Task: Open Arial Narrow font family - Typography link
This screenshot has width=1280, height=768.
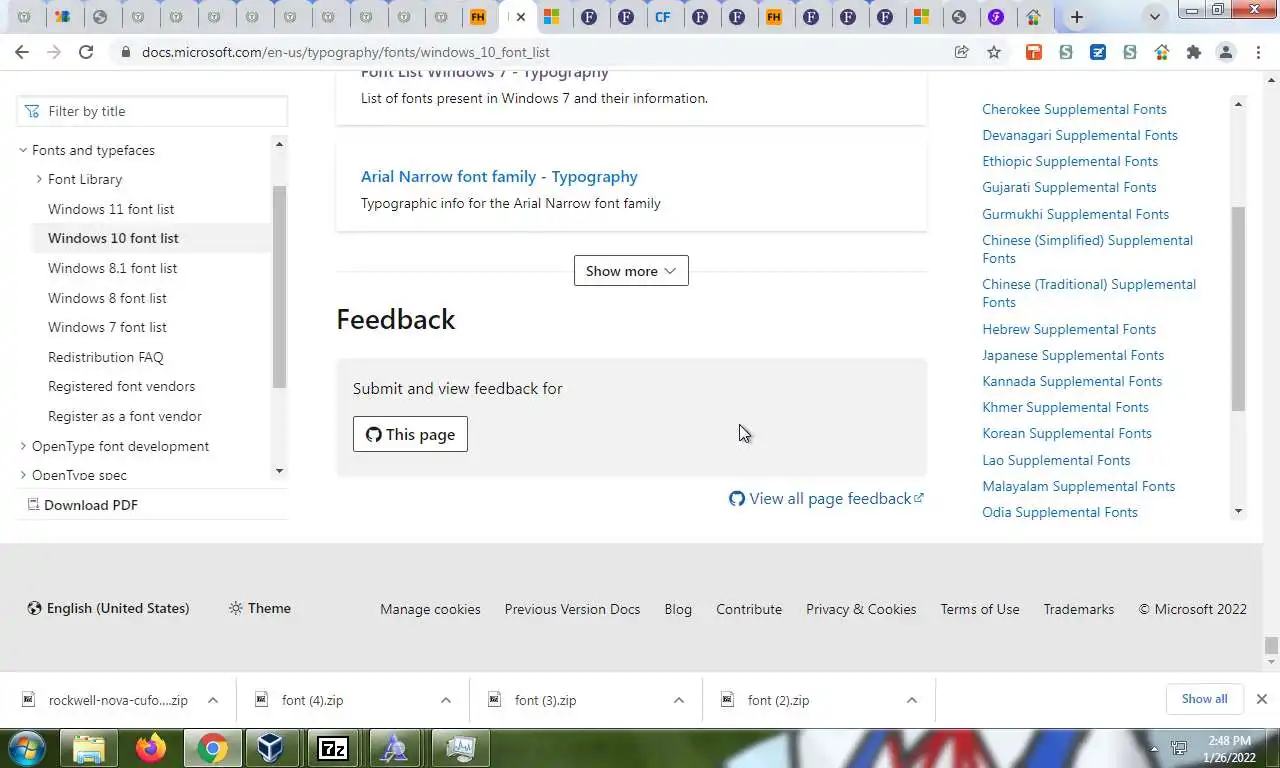Action: [x=499, y=176]
